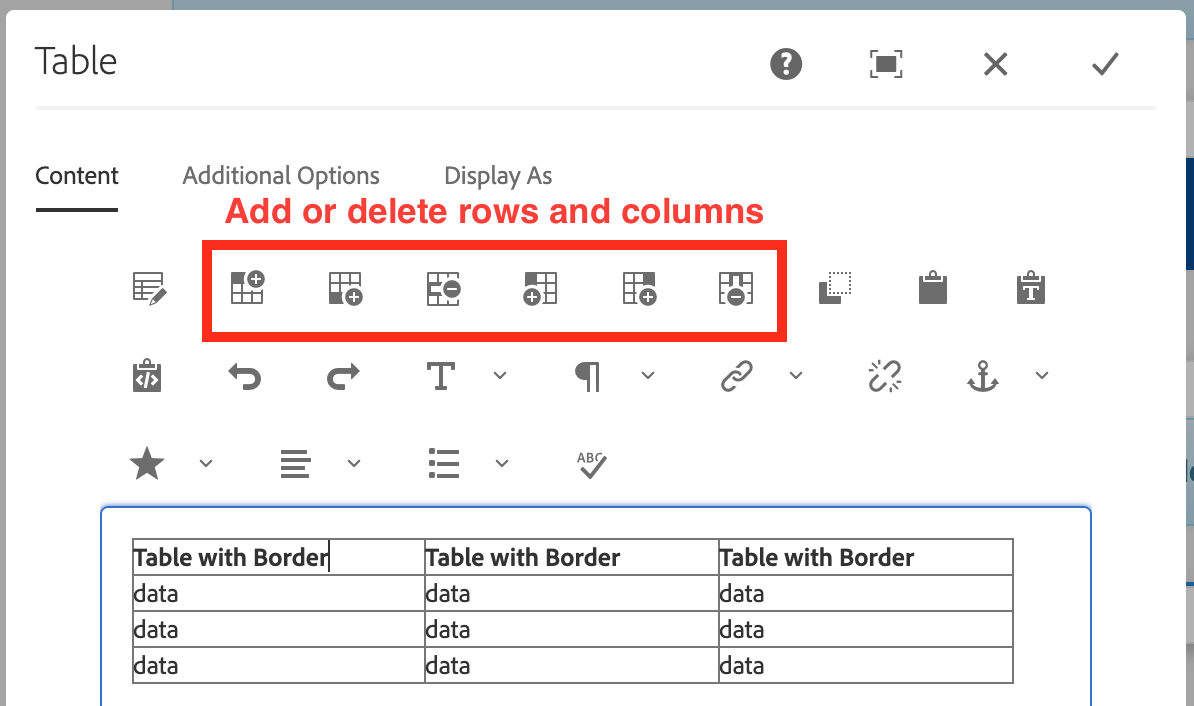Screen dimensions: 1194x706
Task: Open help with the question mark button
Action: (786, 65)
